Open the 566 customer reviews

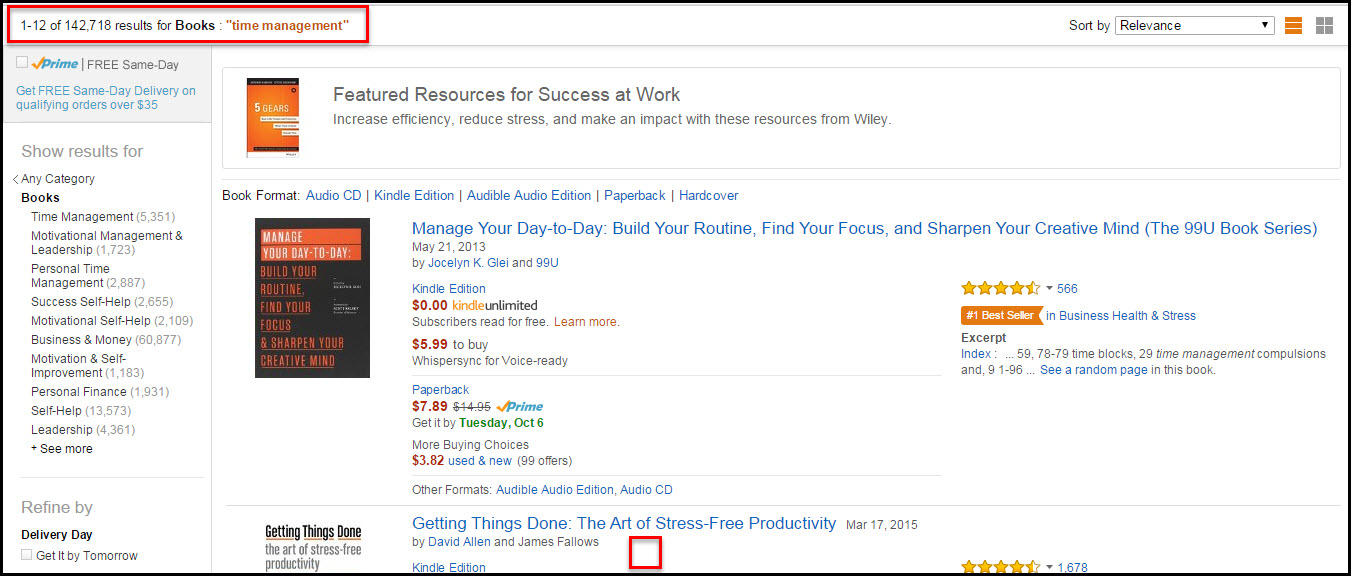click(1067, 289)
